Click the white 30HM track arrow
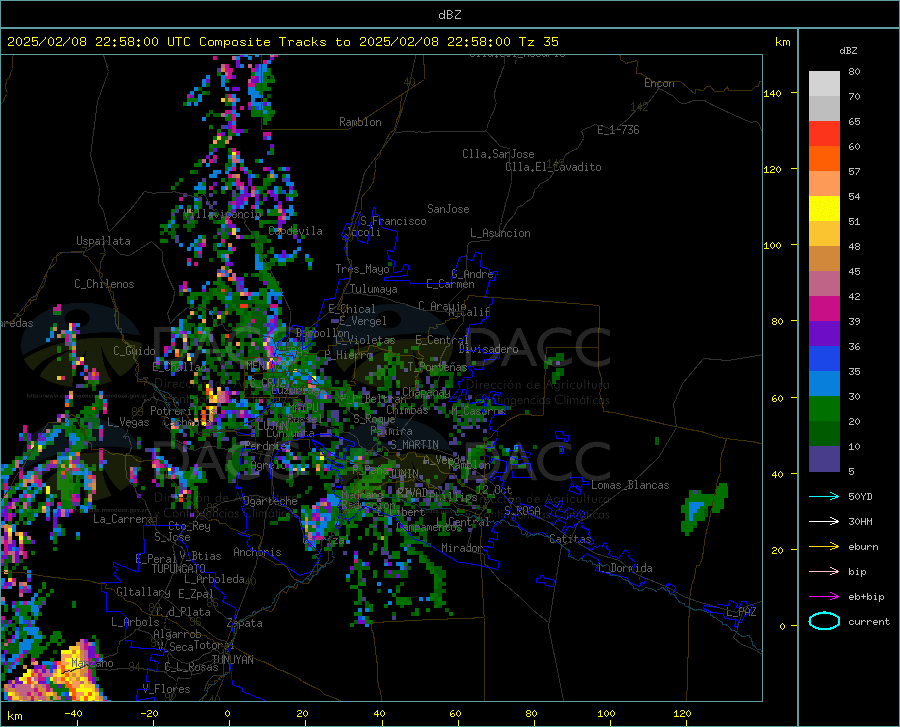This screenshot has height=727, width=900. pyautogui.click(x=824, y=522)
